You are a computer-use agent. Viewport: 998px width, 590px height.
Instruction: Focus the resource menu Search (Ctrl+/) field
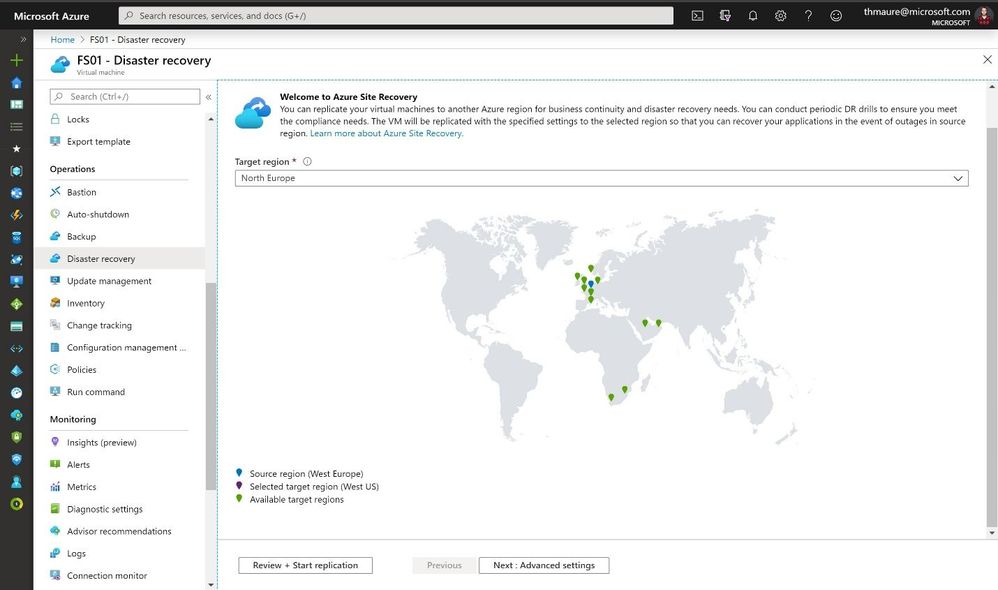(x=125, y=97)
